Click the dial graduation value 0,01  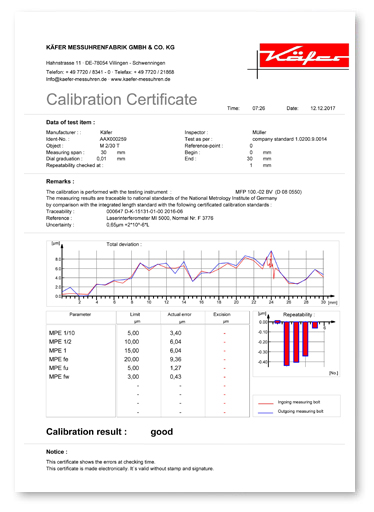[x=101, y=159]
